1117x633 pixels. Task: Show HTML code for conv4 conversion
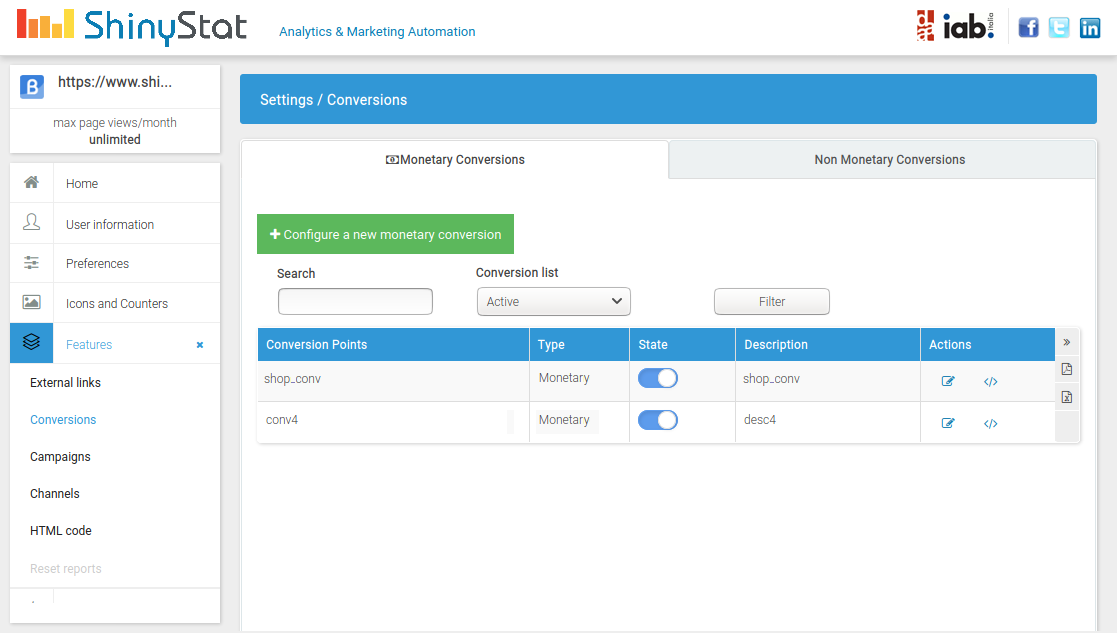click(x=990, y=423)
